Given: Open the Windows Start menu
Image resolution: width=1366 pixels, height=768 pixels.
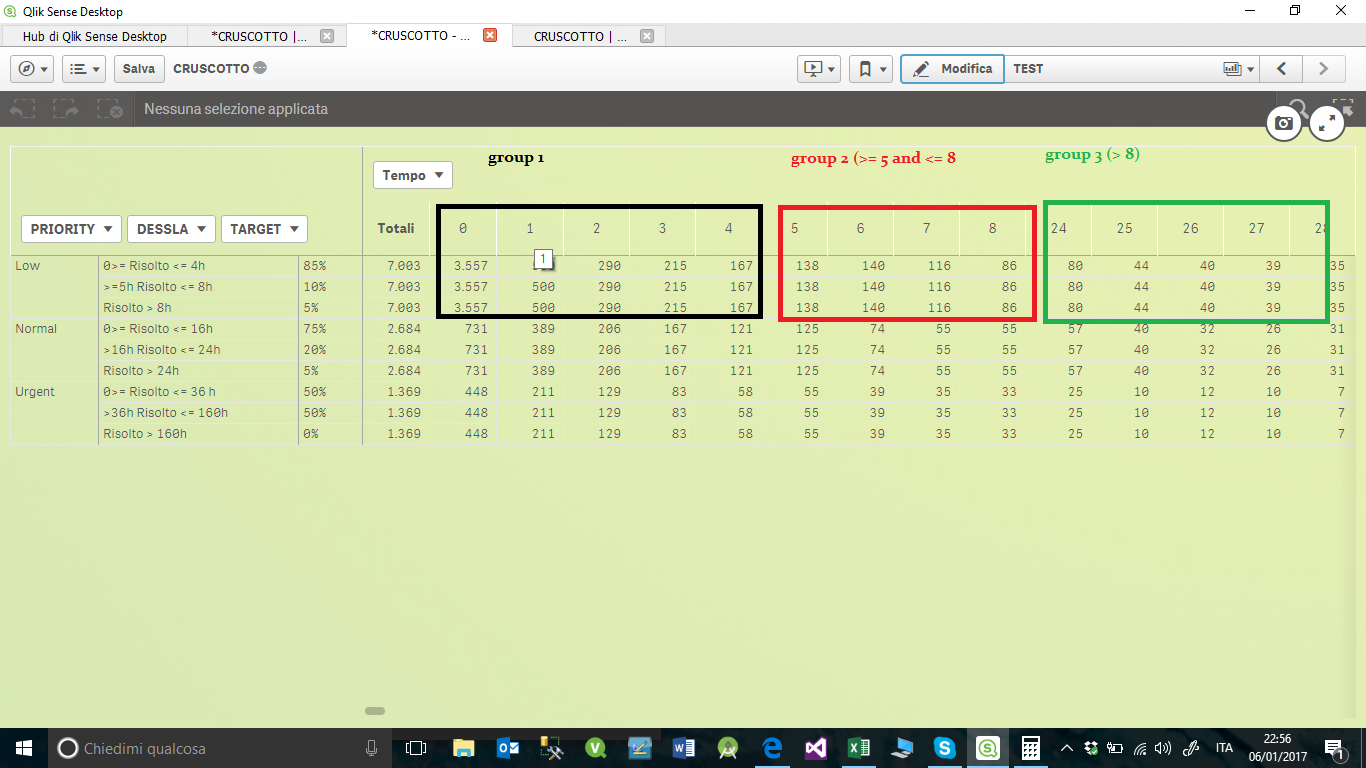Looking at the screenshot, I should pos(23,748).
